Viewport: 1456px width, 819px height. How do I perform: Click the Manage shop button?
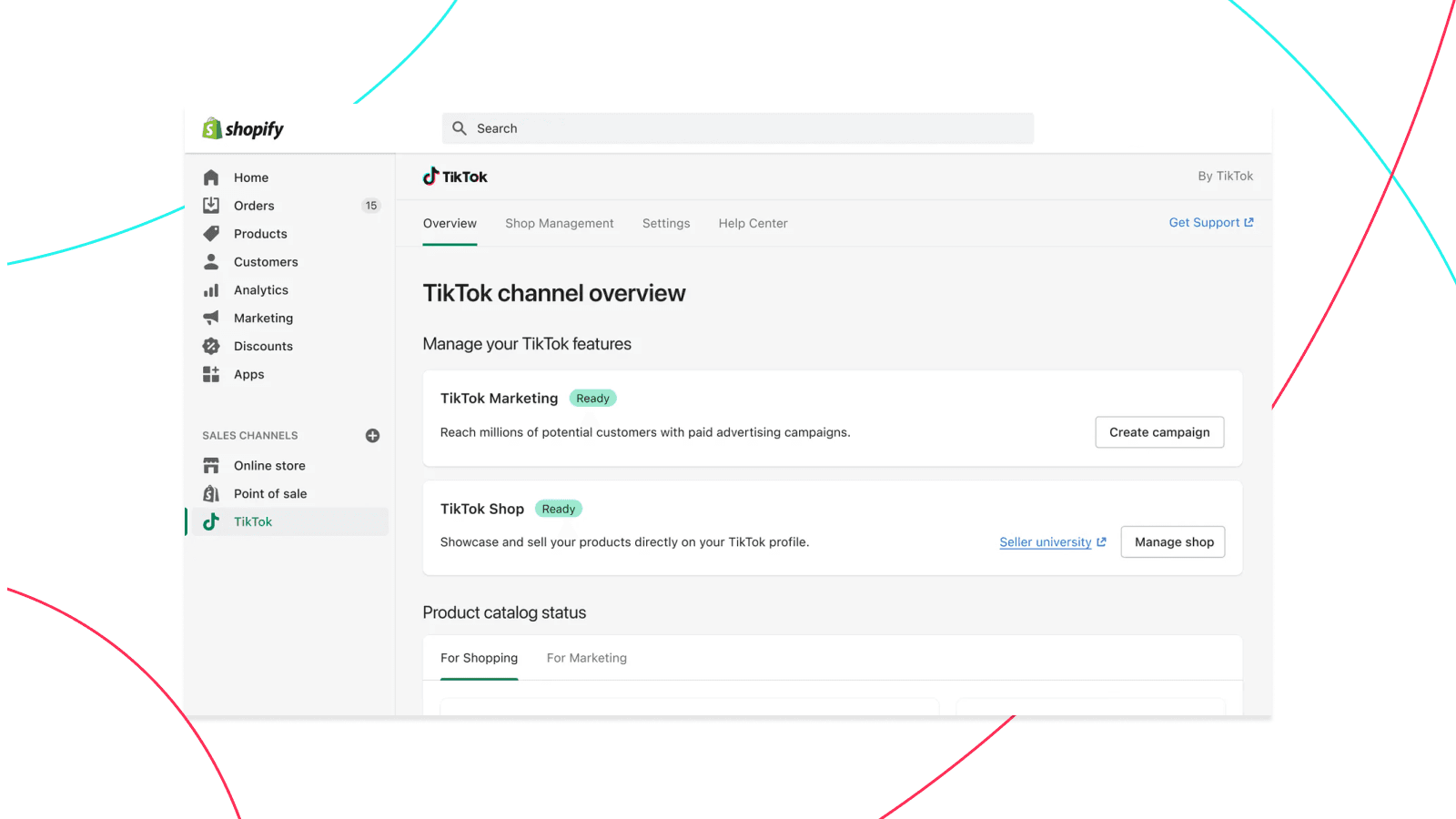(1173, 542)
